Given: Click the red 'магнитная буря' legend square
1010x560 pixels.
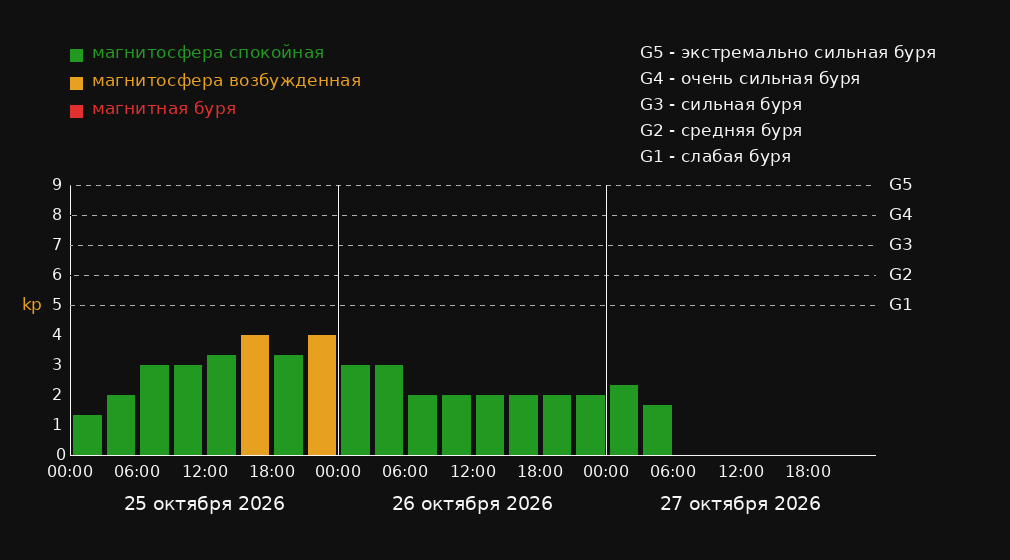Looking at the screenshot, I should coord(77,111).
